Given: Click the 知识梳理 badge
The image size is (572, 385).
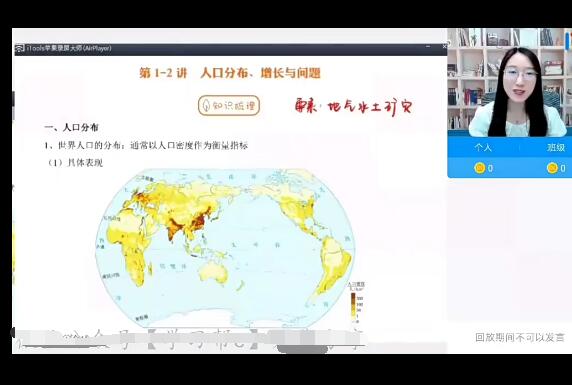Looking at the screenshot, I should (x=229, y=106).
